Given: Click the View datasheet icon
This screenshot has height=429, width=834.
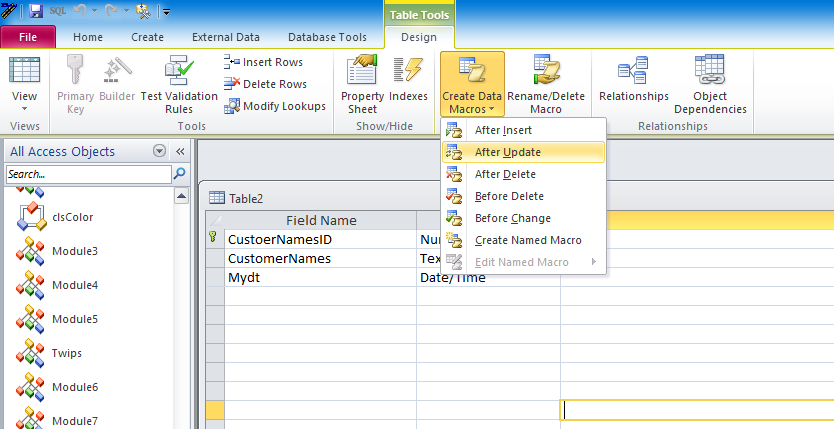Looking at the screenshot, I should click(x=24, y=70).
